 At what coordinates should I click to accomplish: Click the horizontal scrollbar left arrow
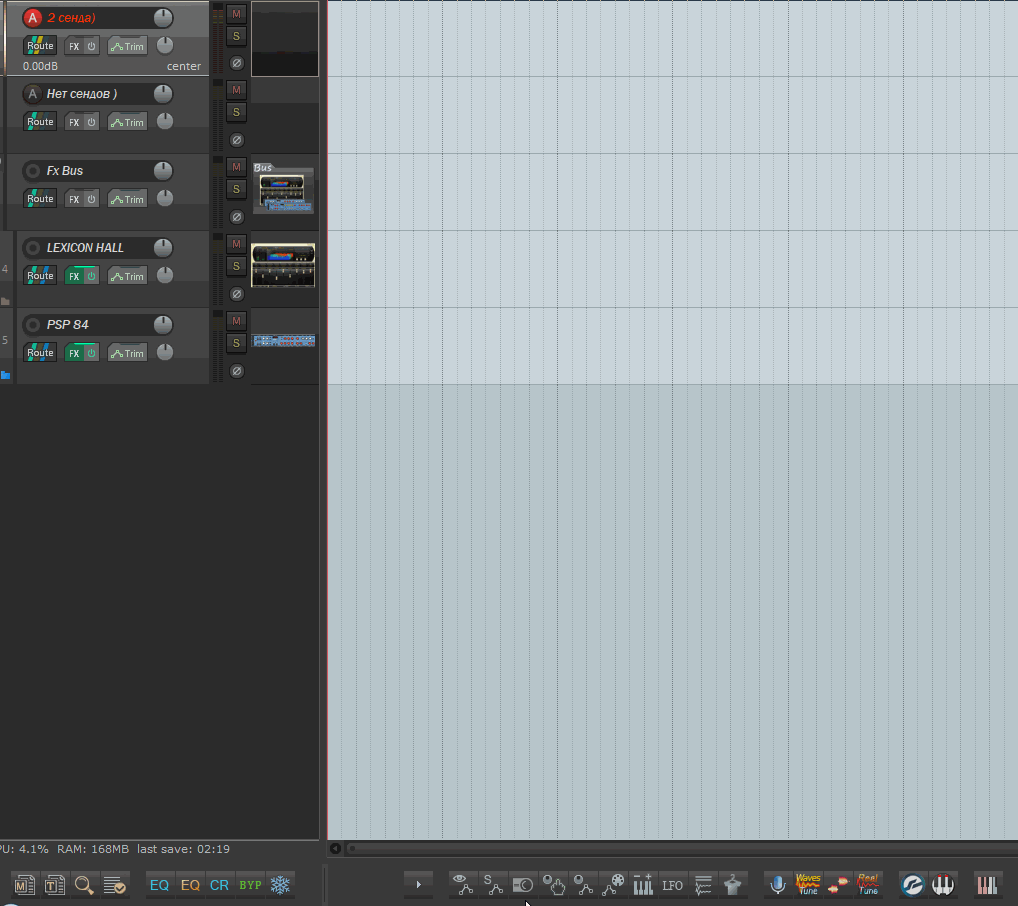[x=336, y=848]
